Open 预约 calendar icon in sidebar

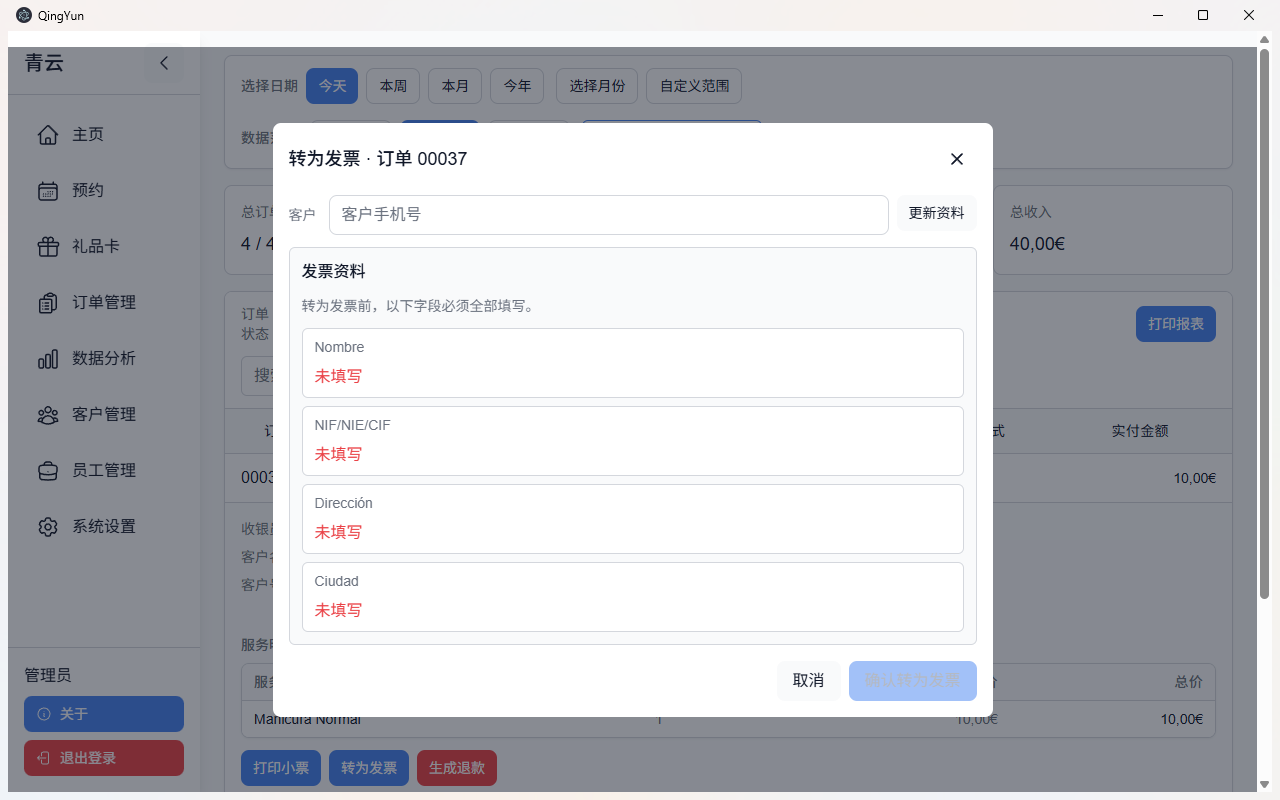[48, 191]
